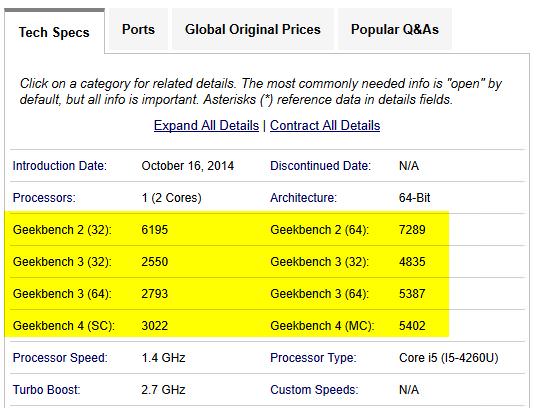
Task: Expand the Turbo Boost category
Action: pyautogui.click(x=46, y=389)
